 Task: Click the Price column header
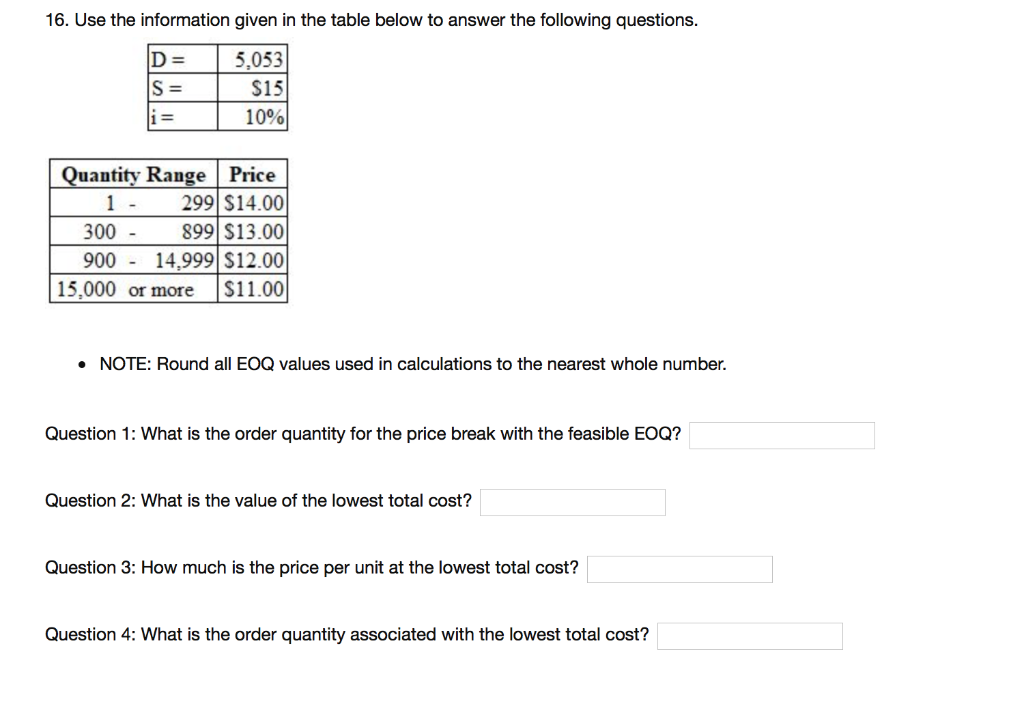253,175
